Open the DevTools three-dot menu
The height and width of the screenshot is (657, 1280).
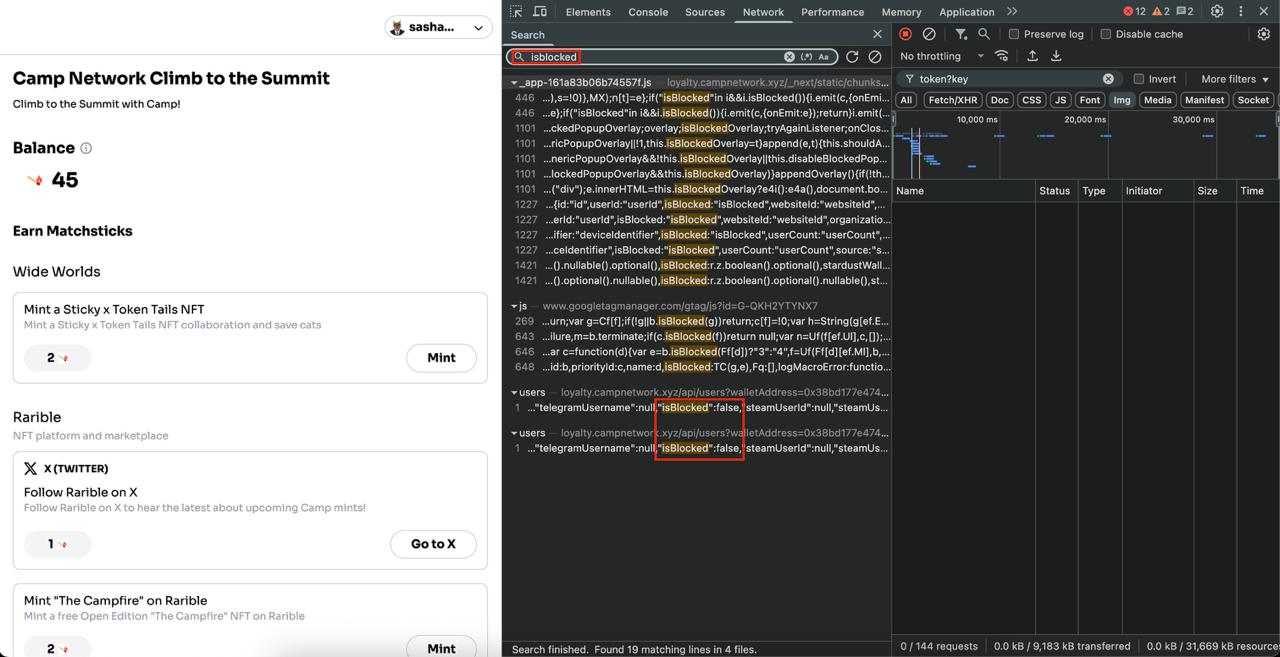(1241, 12)
